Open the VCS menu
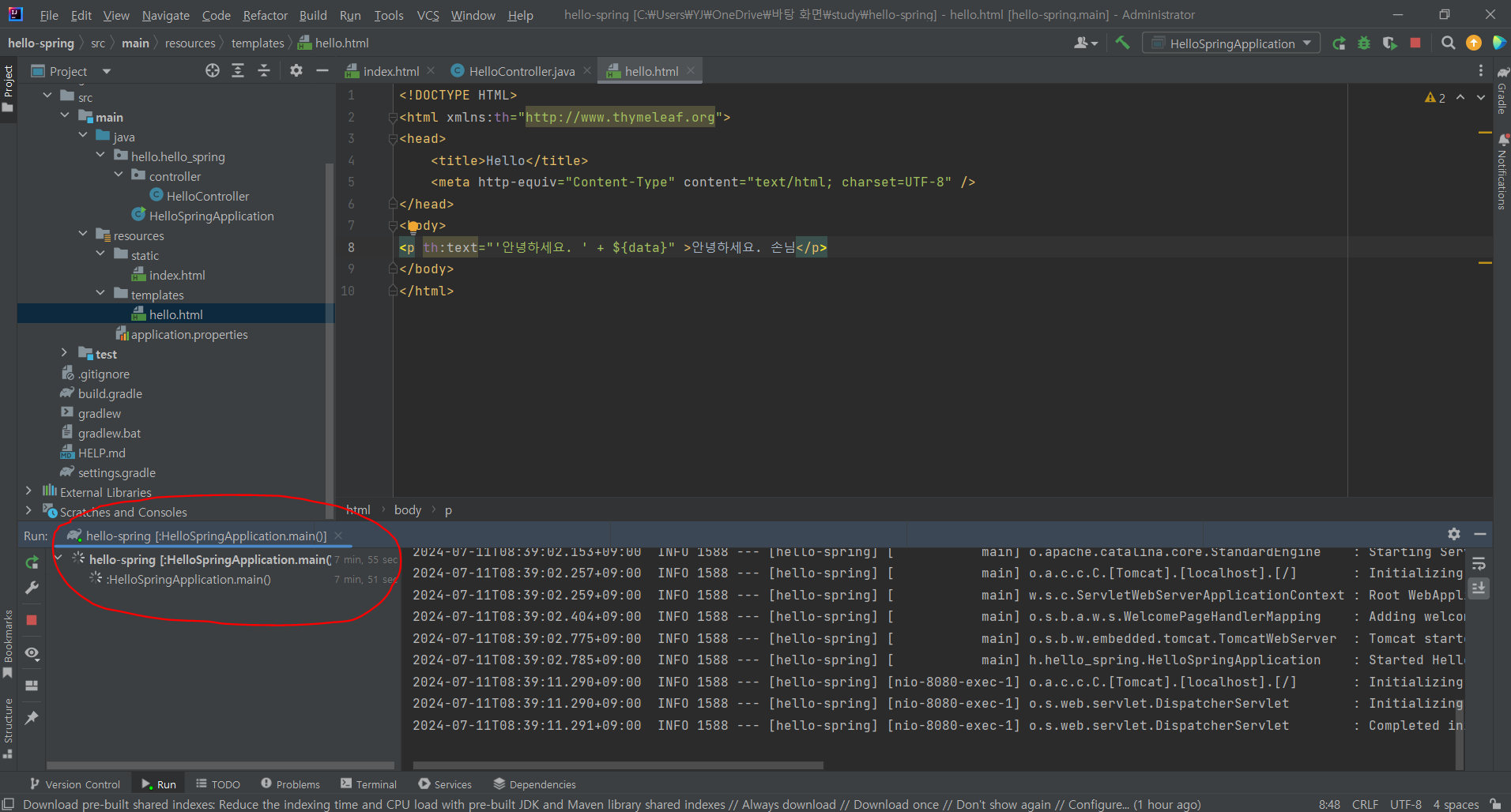This screenshot has width=1511, height=812. tap(428, 15)
